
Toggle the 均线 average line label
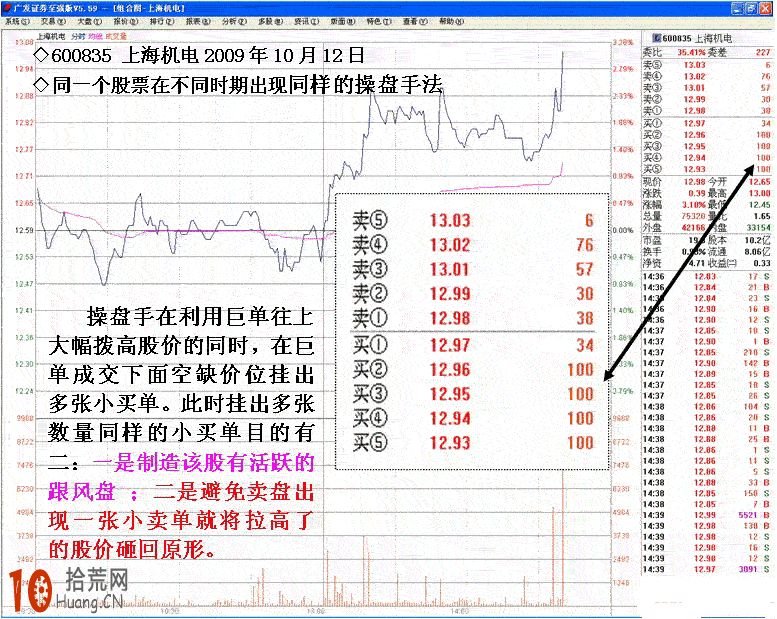pos(97,35)
